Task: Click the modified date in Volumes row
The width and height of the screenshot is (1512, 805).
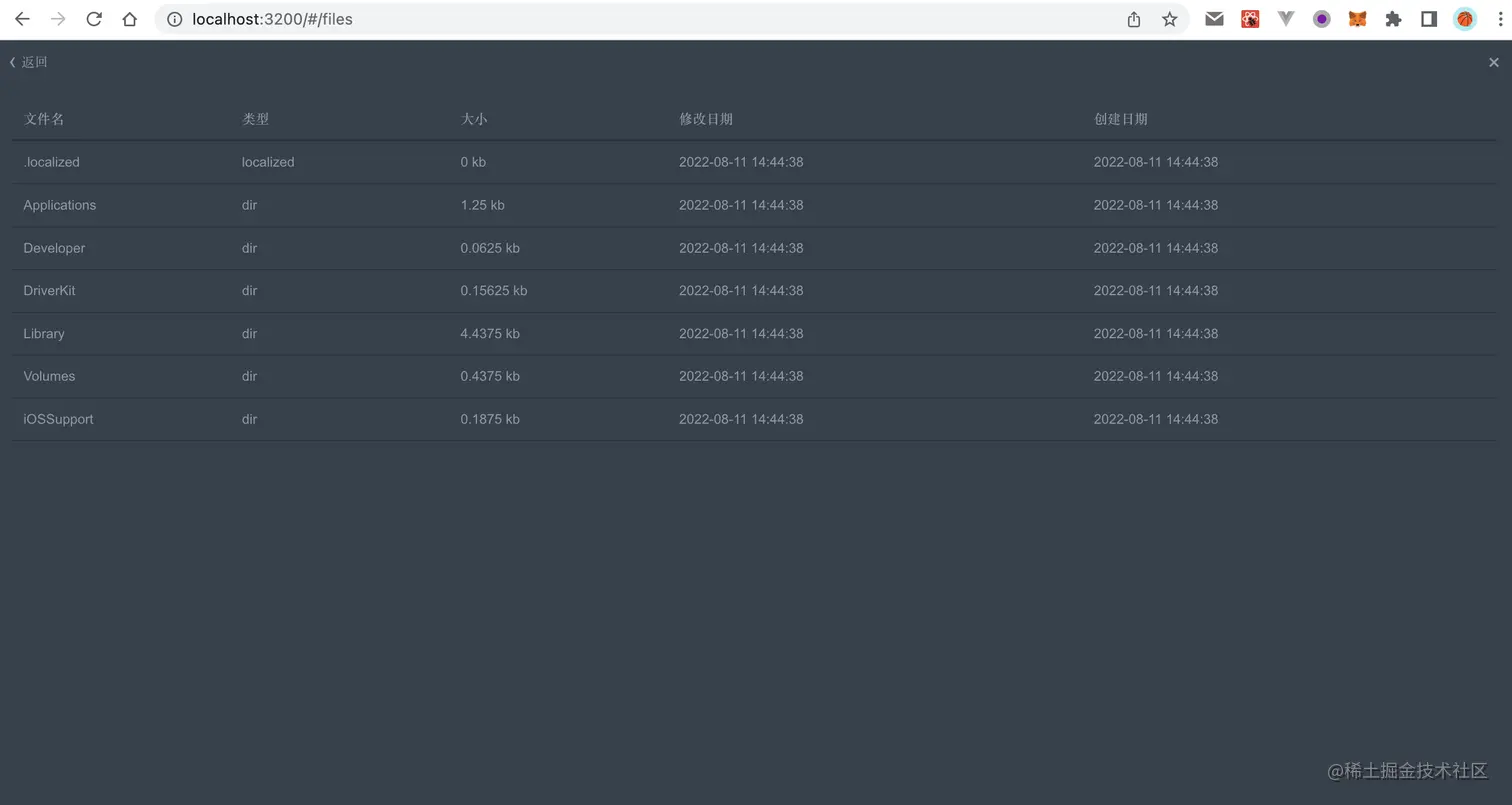Action: [x=741, y=376]
